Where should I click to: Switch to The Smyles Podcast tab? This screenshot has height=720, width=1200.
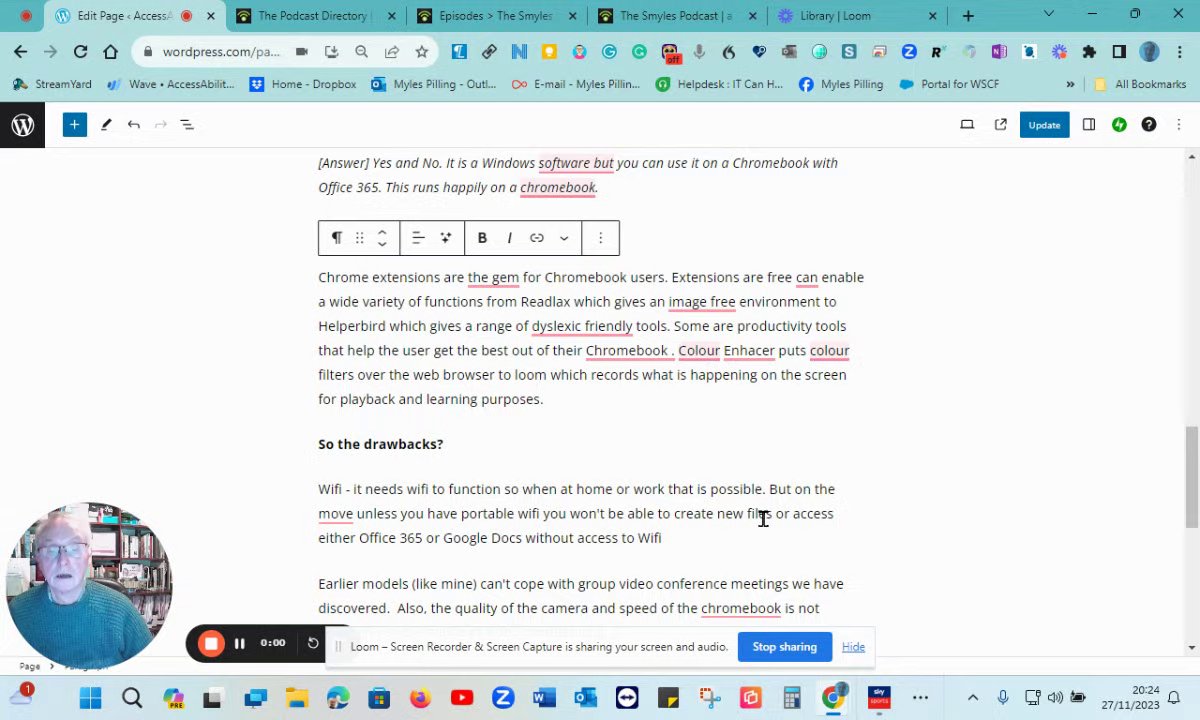click(677, 16)
